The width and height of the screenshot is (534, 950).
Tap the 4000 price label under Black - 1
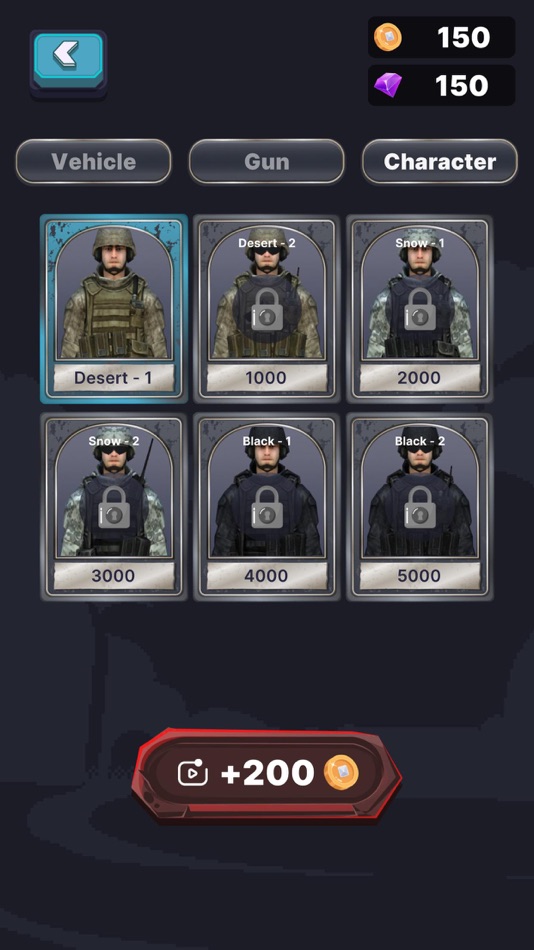[x=266, y=576]
